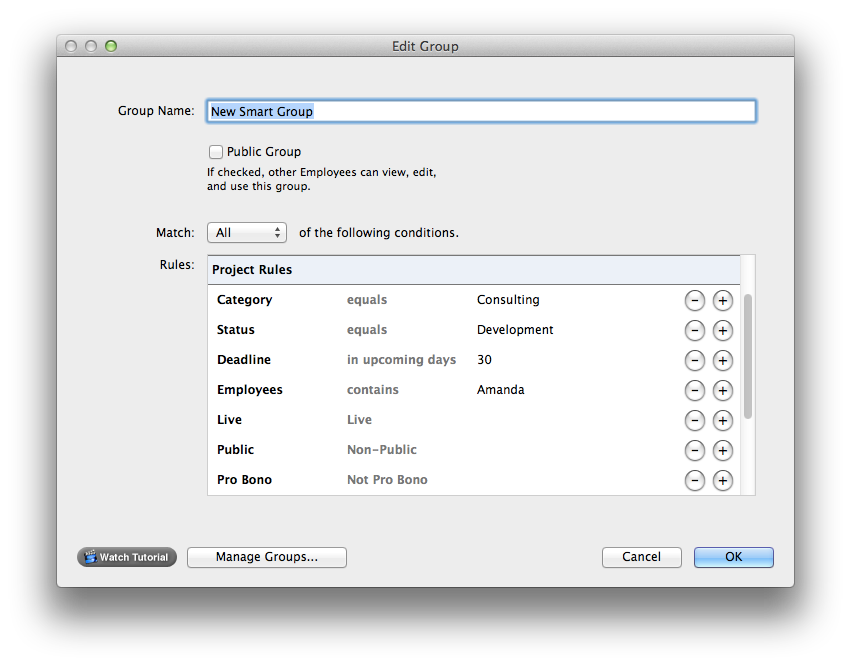
Task: Confirm with the OK button
Action: pyautogui.click(x=734, y=557)
